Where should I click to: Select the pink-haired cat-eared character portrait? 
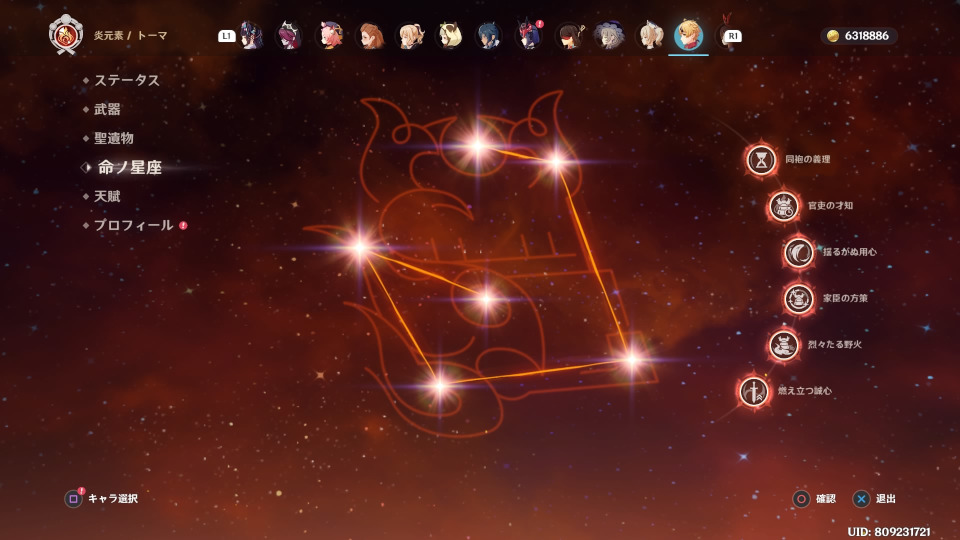[330, 36]
